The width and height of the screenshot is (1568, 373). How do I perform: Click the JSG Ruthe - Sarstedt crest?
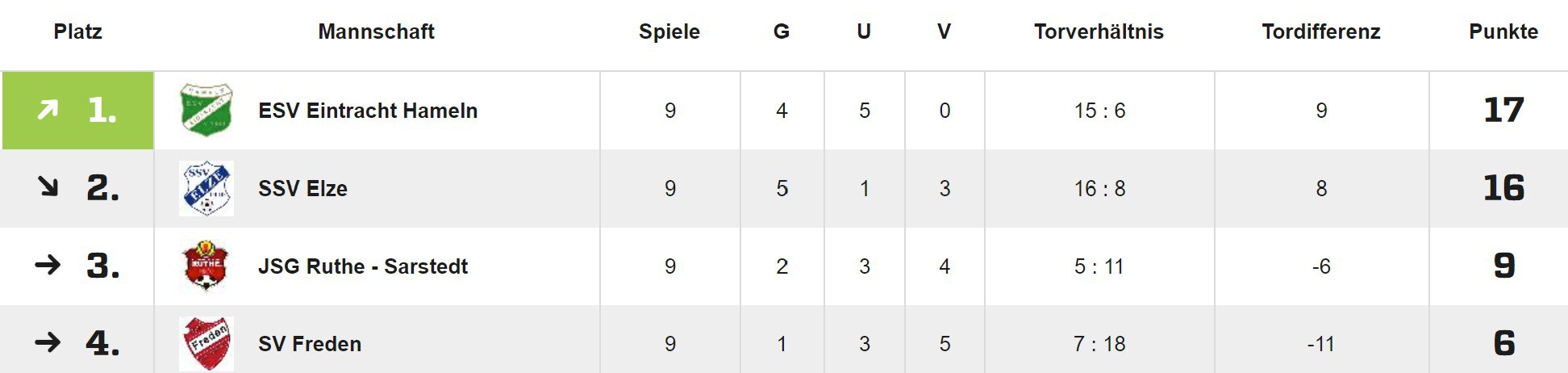coord(206,266)
